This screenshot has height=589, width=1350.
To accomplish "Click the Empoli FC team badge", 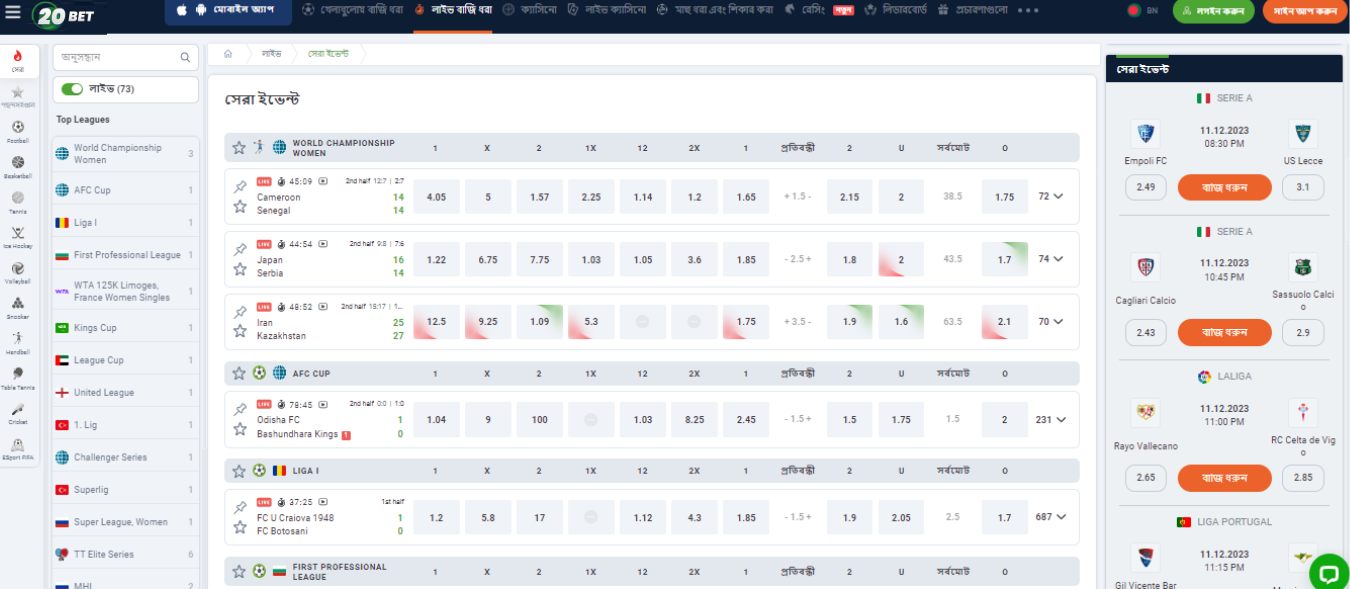I will [x=1145, y=134].
